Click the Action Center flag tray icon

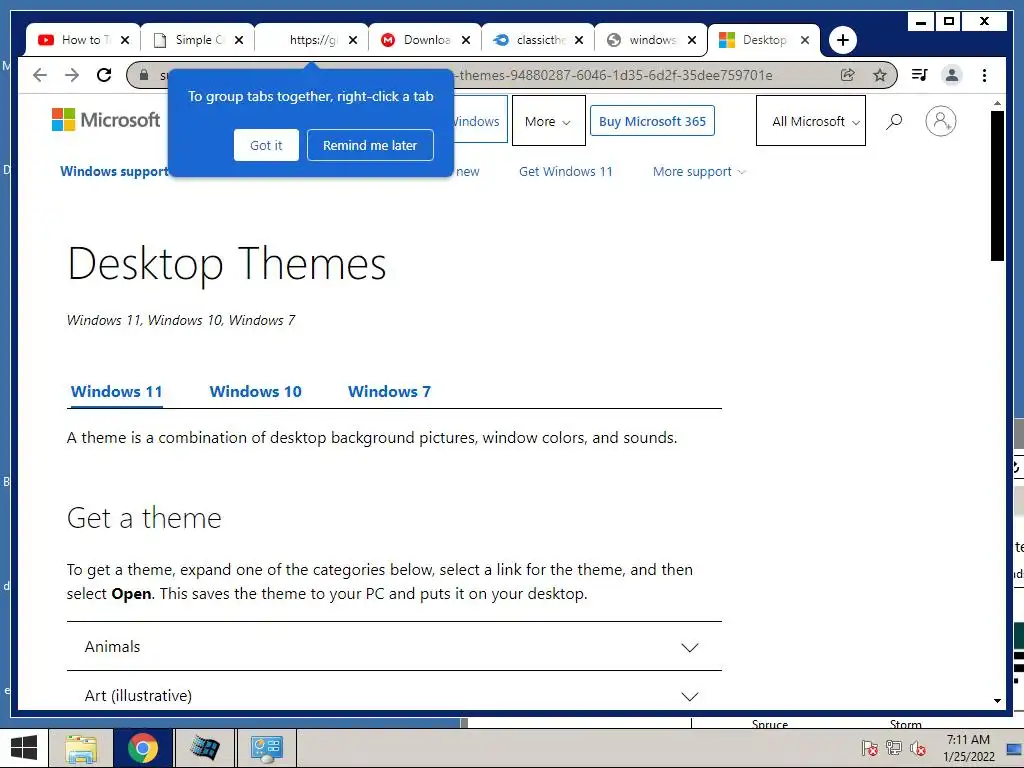click(x=869, y=748)
